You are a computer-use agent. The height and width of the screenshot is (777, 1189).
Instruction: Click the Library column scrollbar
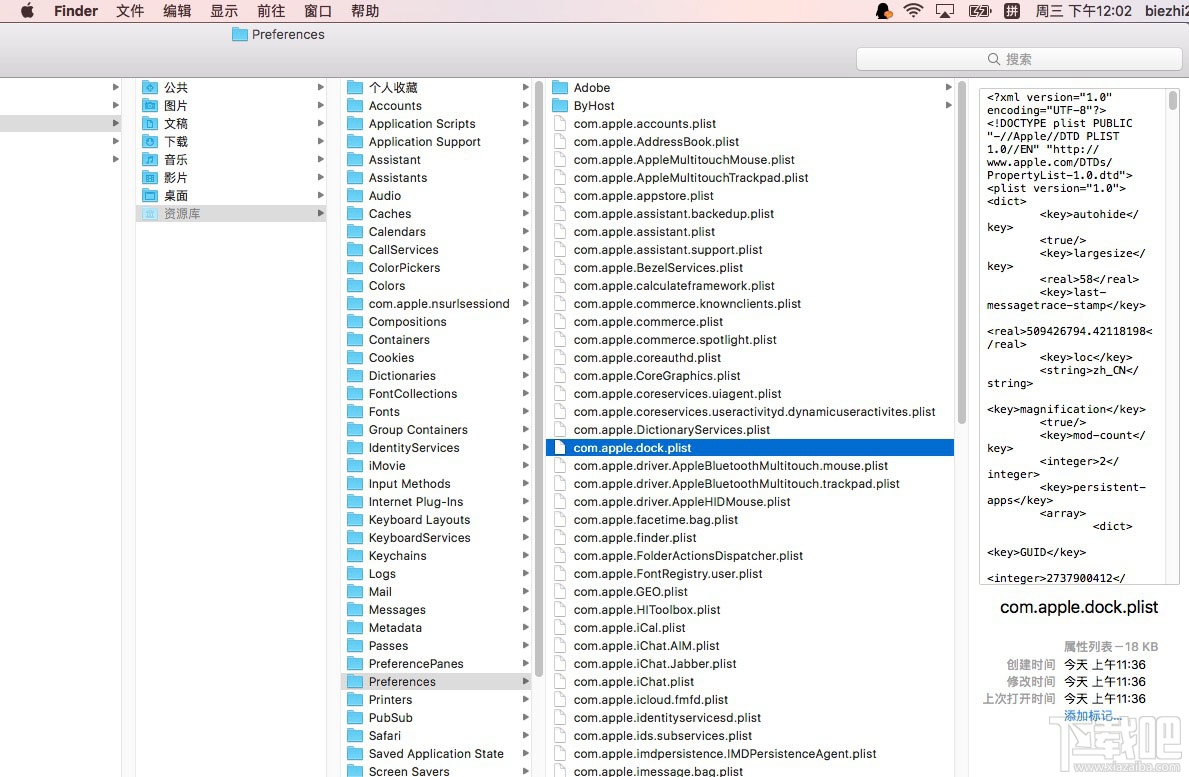coord(539,378)
